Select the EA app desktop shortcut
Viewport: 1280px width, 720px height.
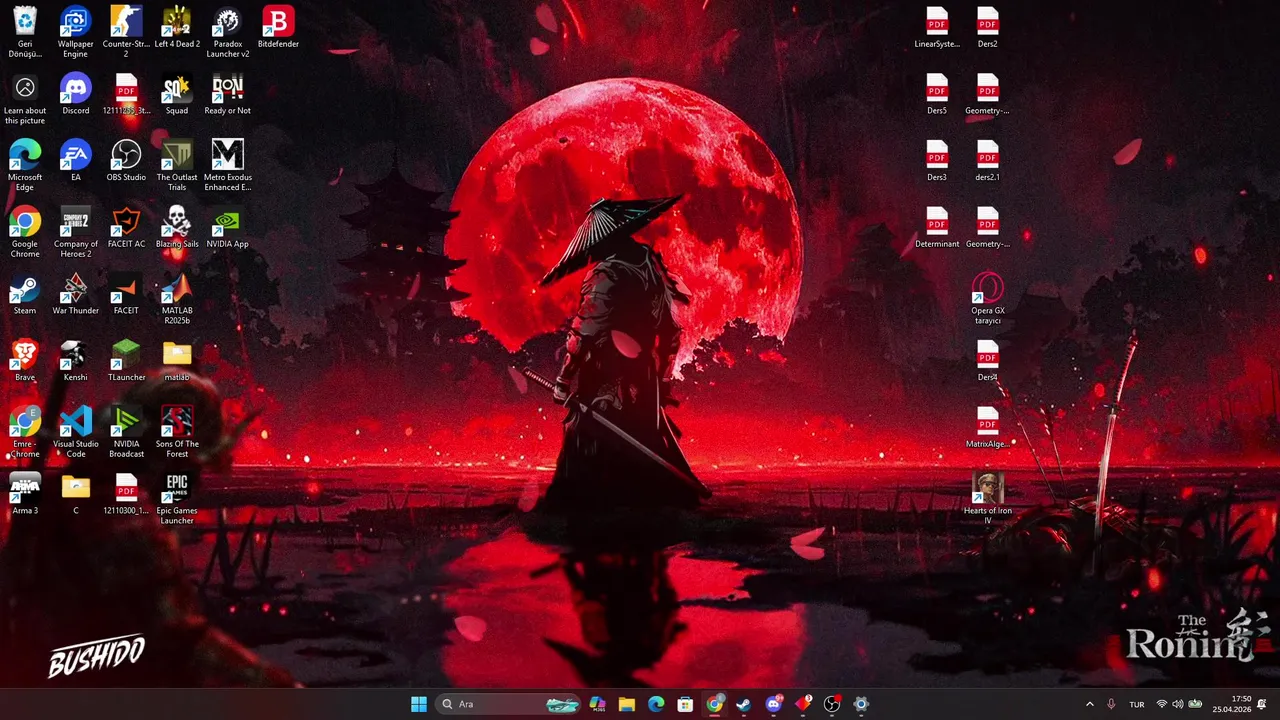[x=76, y=161]
